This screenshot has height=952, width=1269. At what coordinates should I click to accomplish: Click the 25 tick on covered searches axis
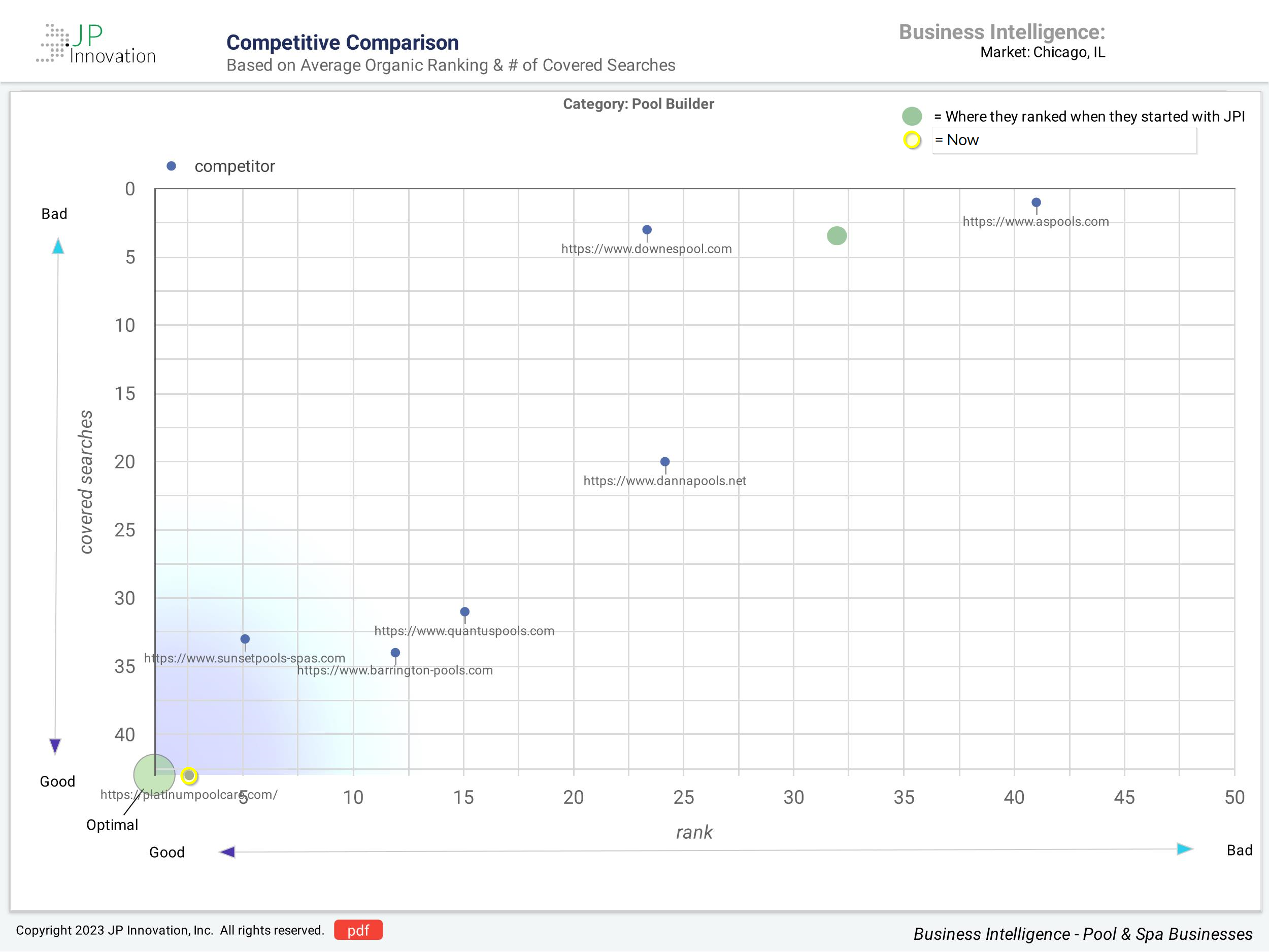[124, 530]
